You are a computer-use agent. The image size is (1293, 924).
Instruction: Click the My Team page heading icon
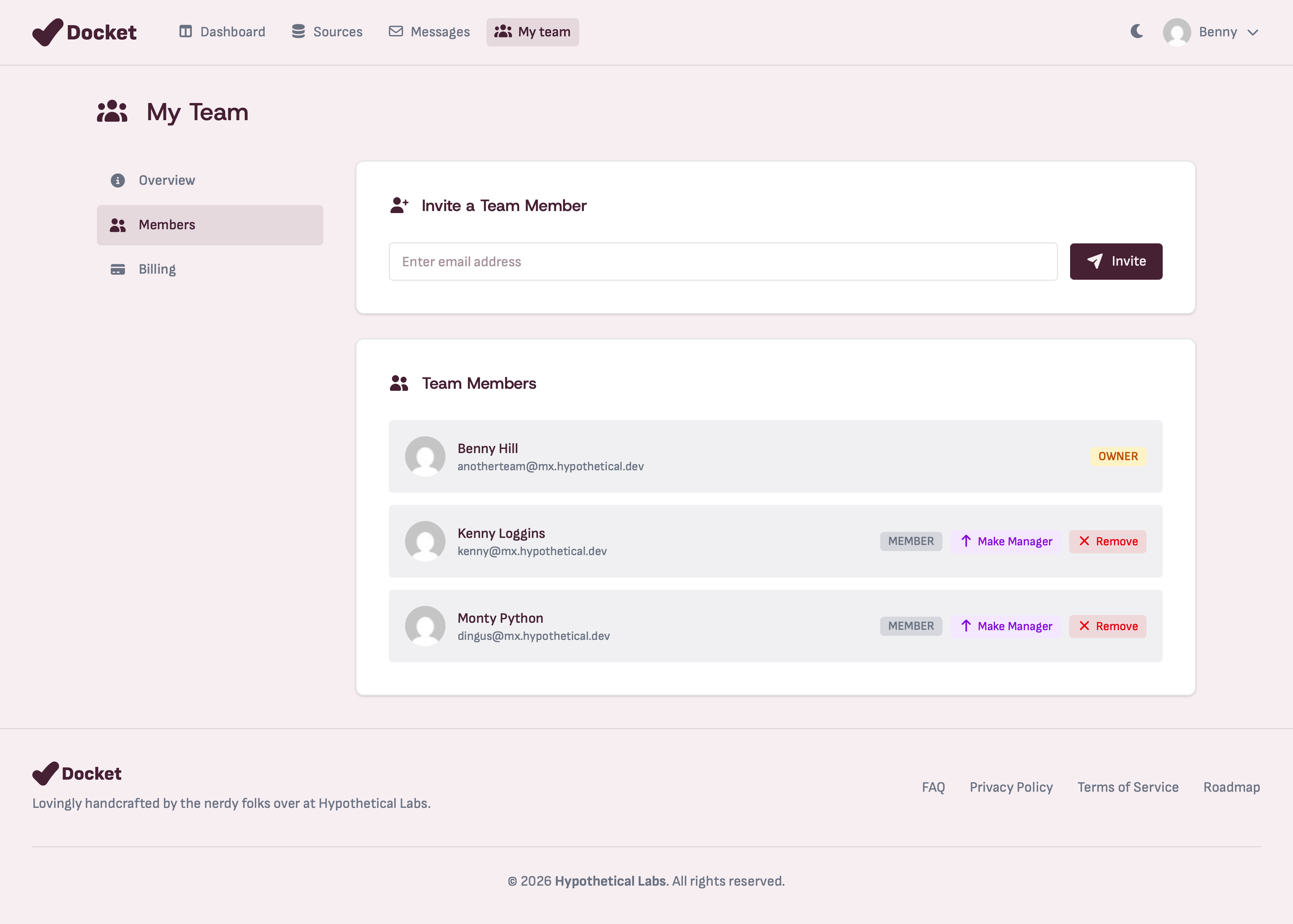112,111
